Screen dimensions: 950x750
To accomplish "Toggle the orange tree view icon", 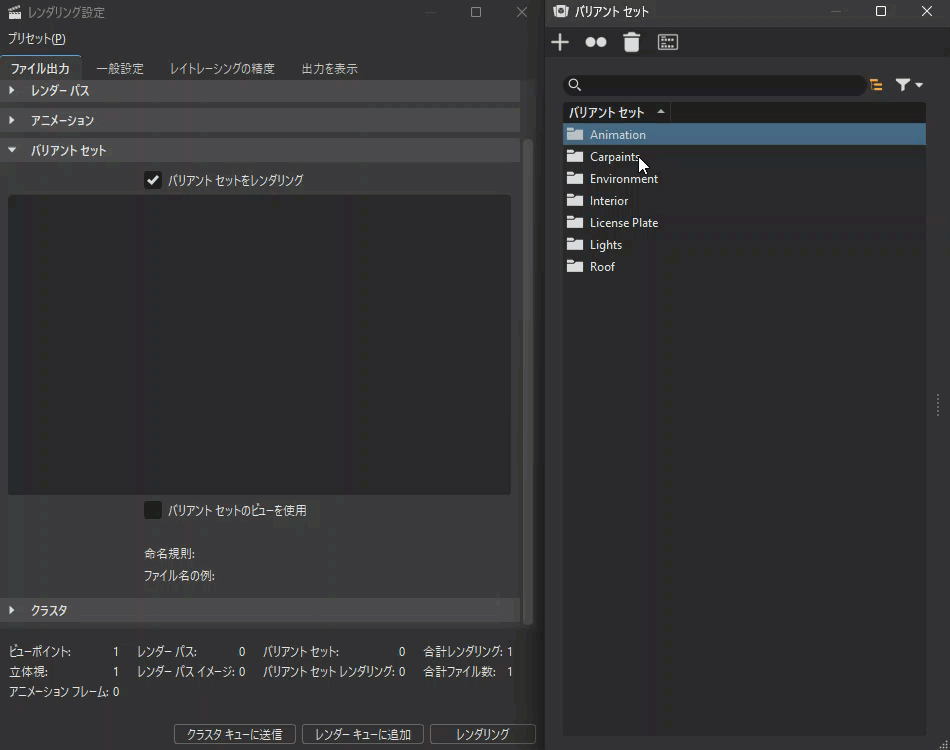I will pyautogui.click(x=876, y=85).
